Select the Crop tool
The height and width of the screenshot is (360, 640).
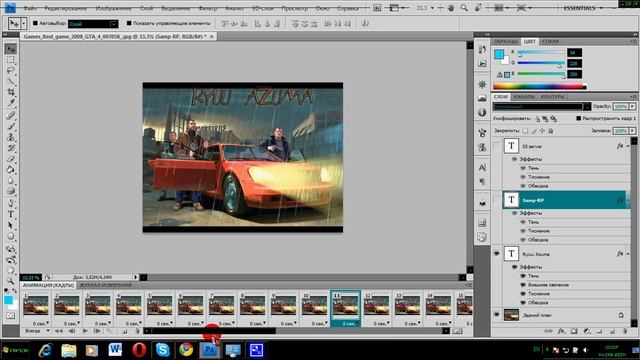coord(11,92)
